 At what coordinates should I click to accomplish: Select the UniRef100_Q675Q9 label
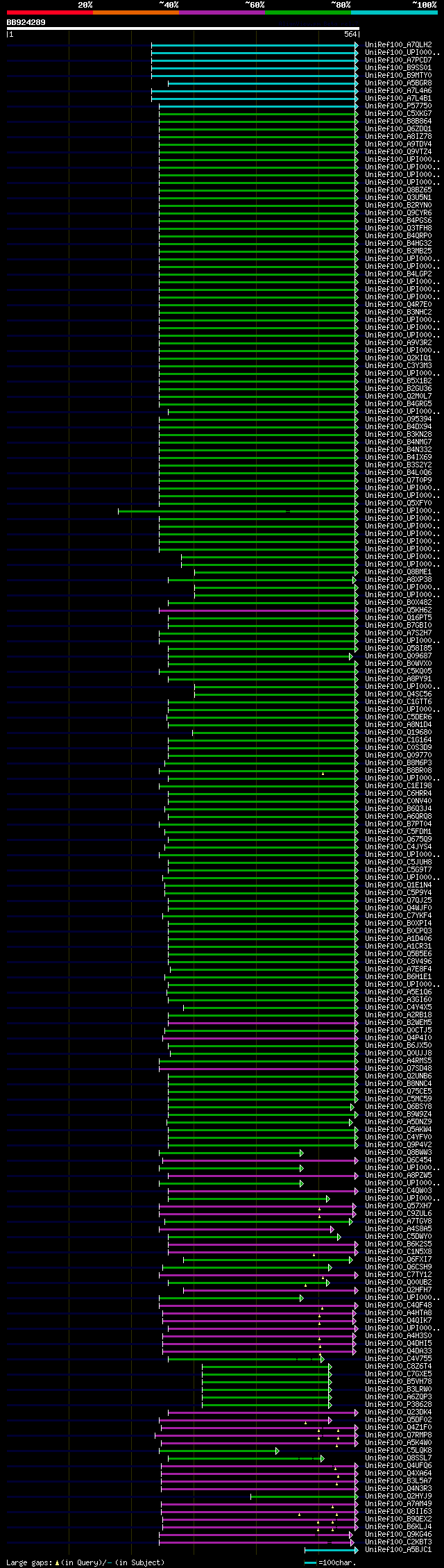[398, 839]
